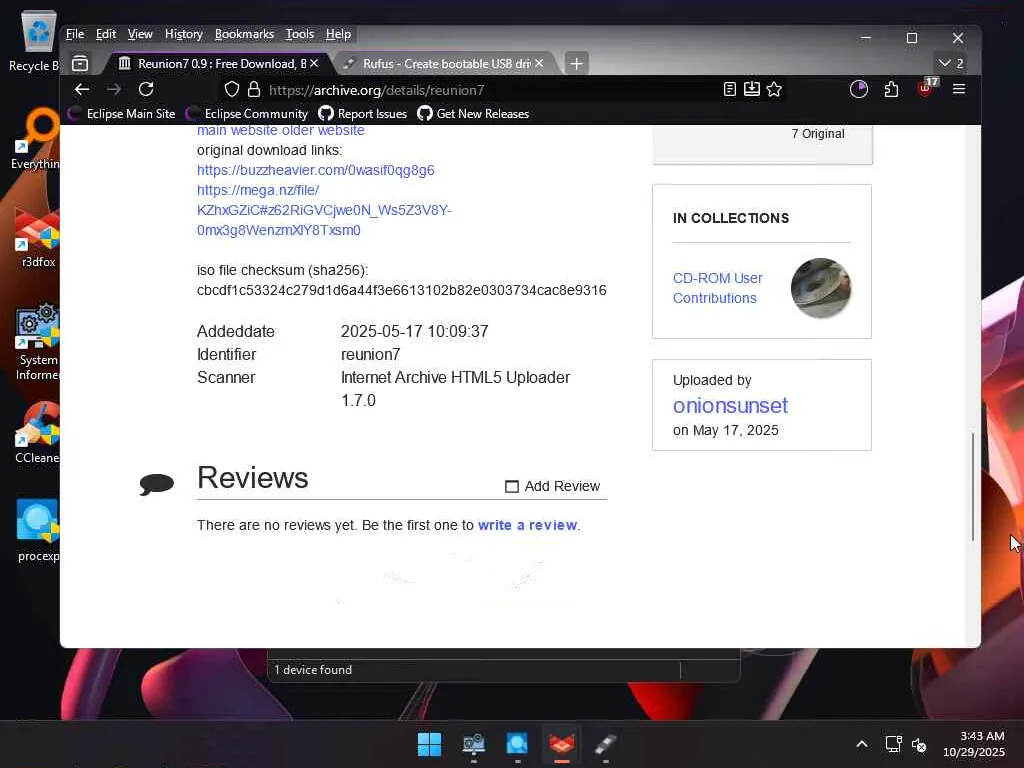Open Eclipse Community bookmark

tap(247, 114)
